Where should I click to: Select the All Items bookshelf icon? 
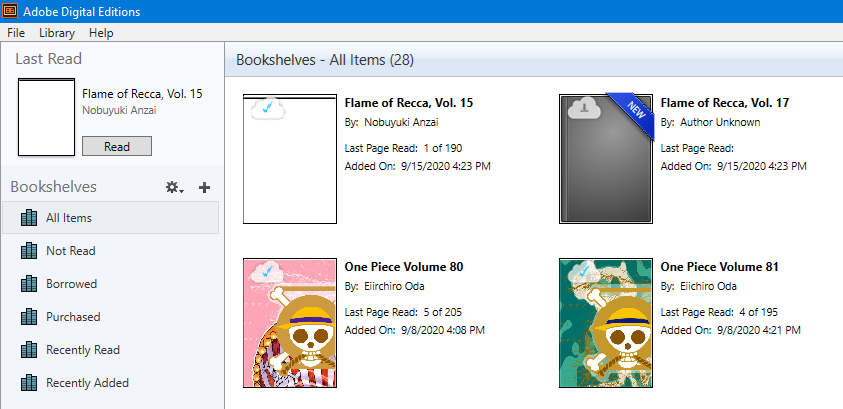[x=28, y=217]
